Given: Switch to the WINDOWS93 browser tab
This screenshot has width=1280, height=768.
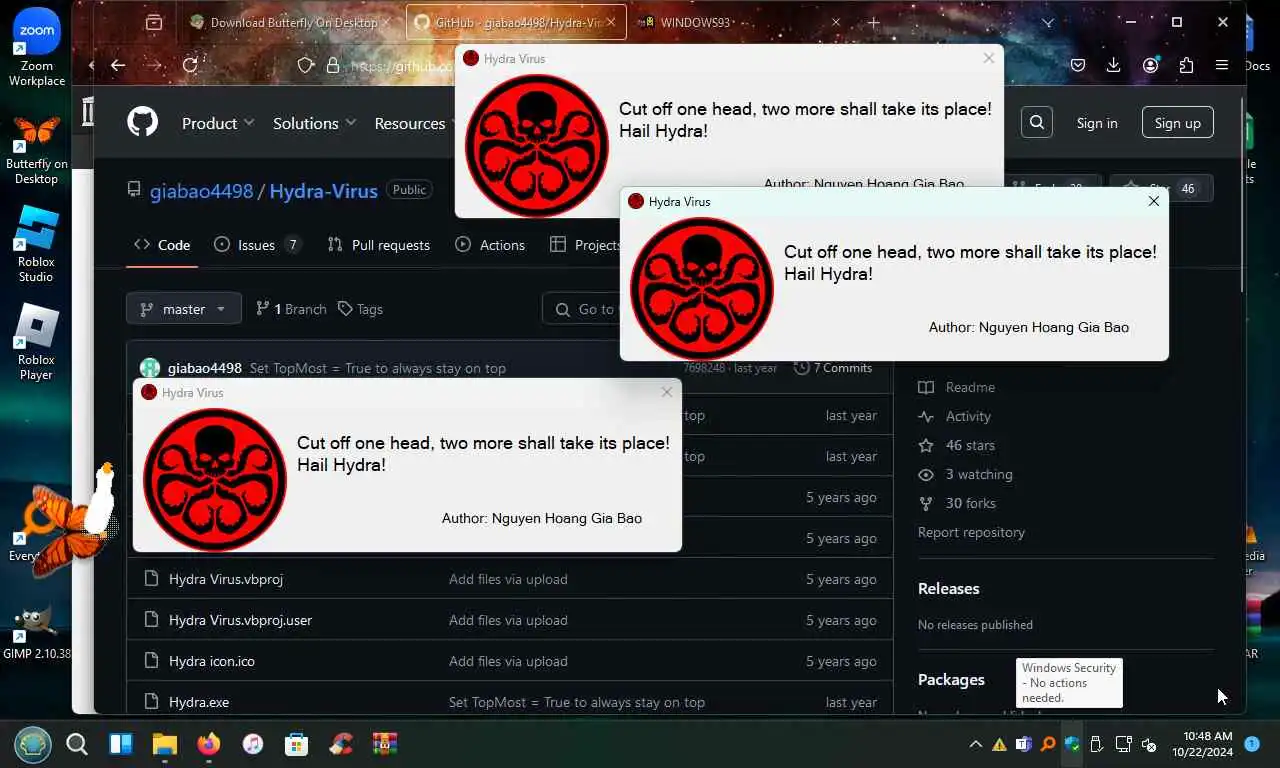Looking at the screenshot, I should pyautogui.click(x=738, y=22).
